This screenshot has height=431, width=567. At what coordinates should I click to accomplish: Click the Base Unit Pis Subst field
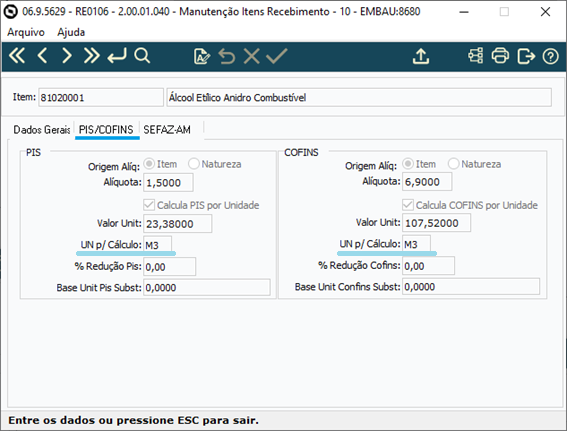(x=207, y=287)
